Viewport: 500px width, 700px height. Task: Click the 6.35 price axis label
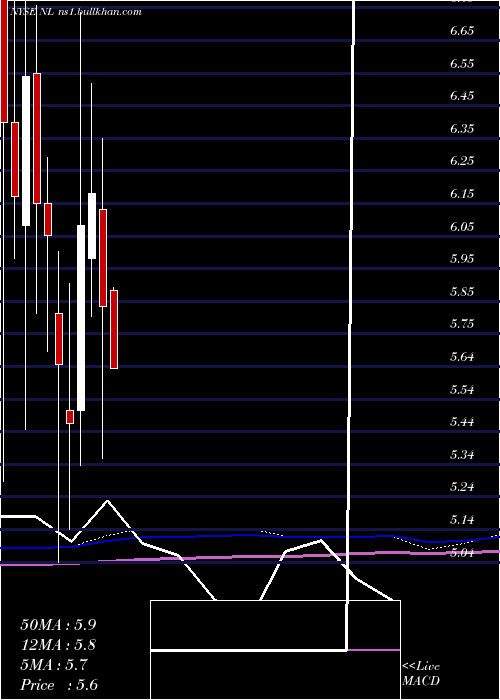[x=462, y=129]
